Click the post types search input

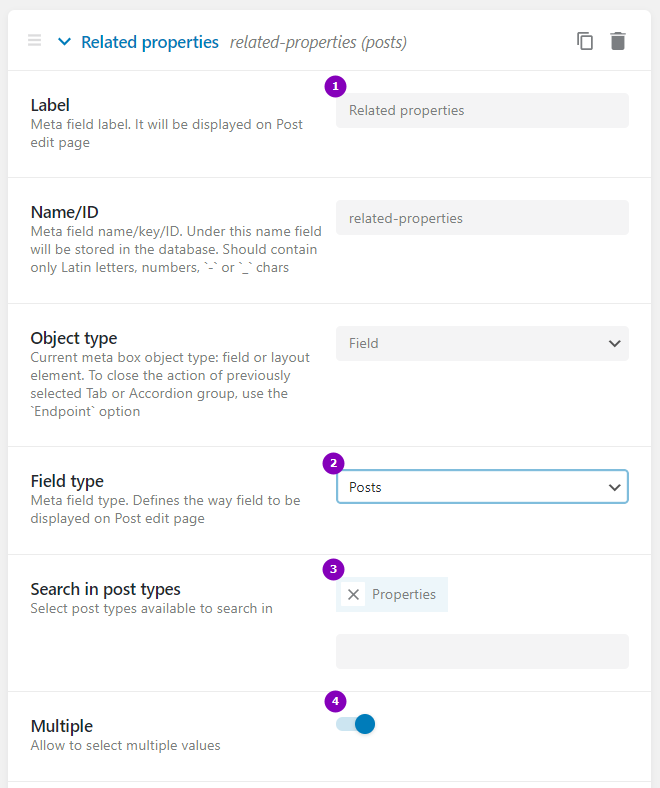click(482, 651)
